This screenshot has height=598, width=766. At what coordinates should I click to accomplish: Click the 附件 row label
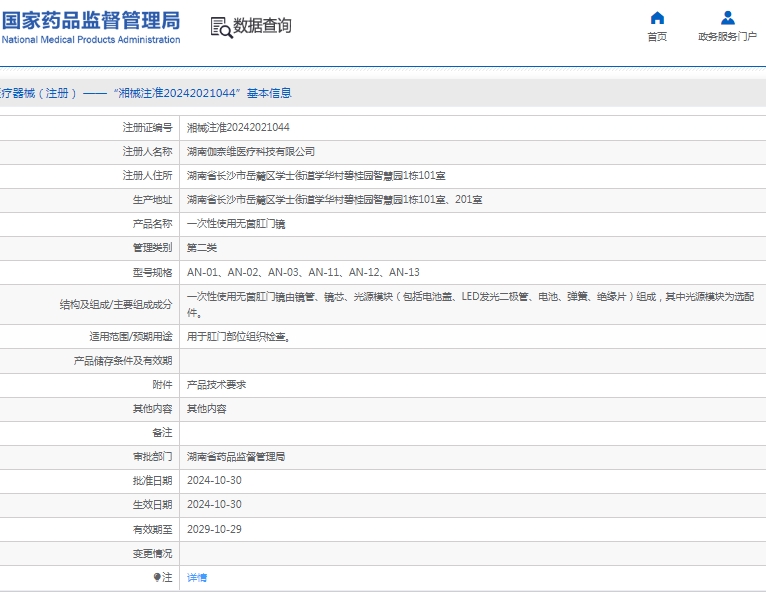point(163,384)
